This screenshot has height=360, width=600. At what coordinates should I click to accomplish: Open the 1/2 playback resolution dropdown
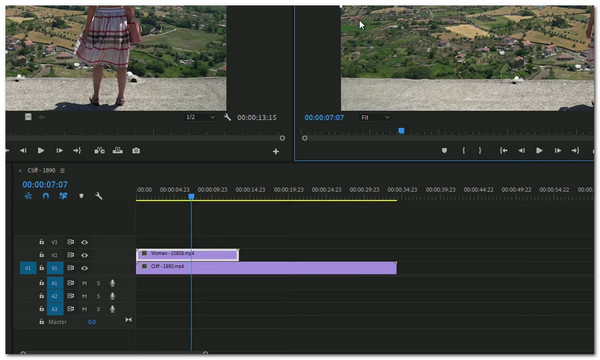click(200, 117)
